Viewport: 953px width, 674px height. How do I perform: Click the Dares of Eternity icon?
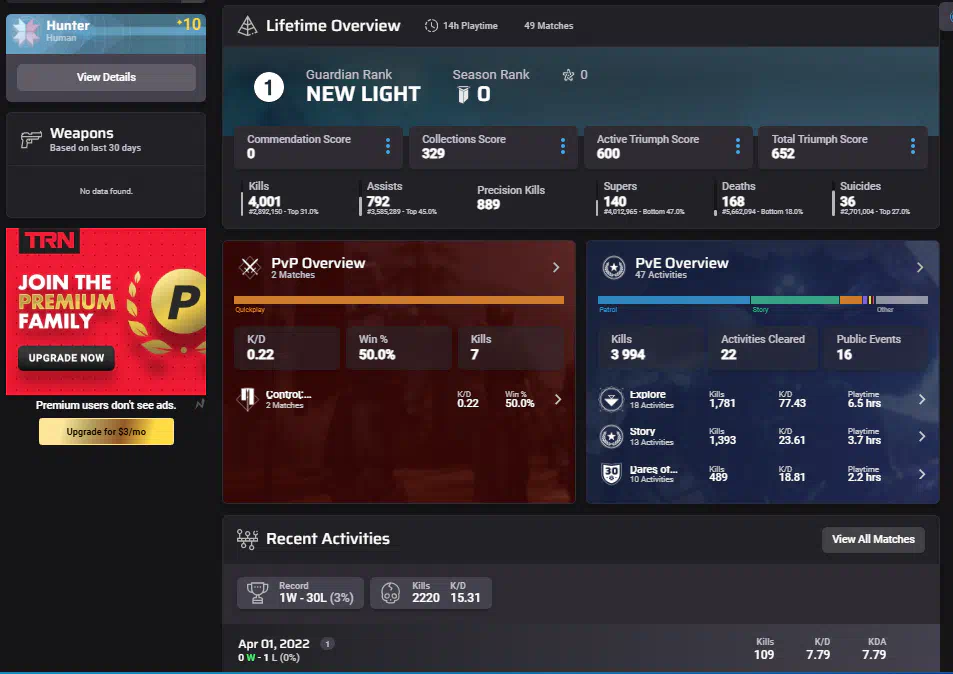click(610, 474)
